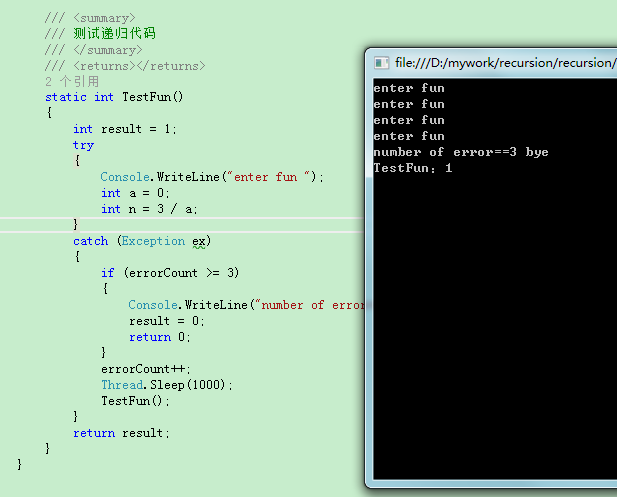Click the 'int n = 3 / a;' line

click(x=149, y=209)
